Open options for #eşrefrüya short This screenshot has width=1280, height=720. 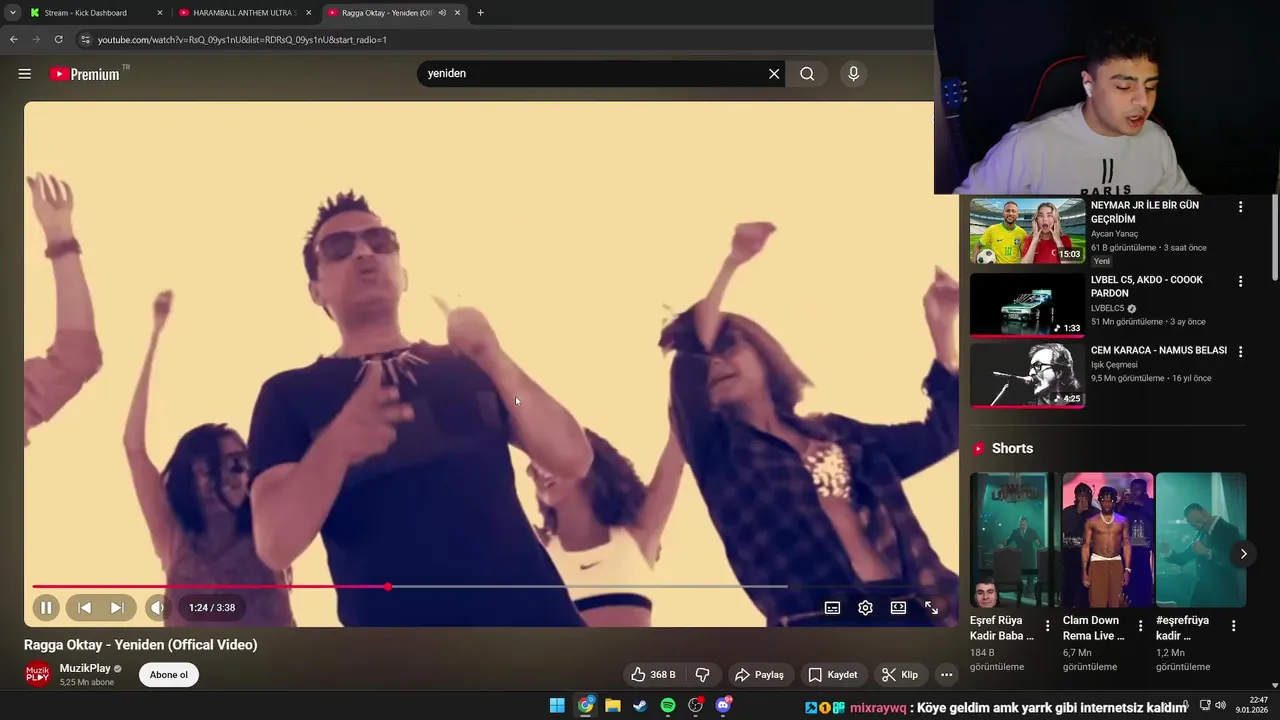(1233, 626)
